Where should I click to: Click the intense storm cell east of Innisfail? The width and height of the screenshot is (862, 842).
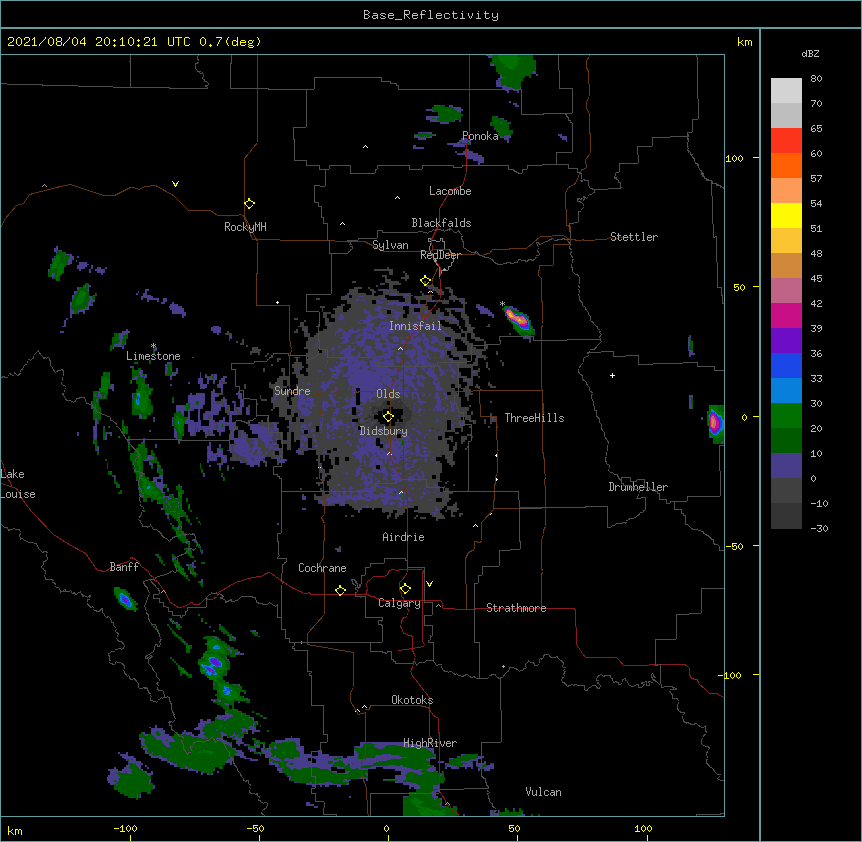tap(518, 320)
